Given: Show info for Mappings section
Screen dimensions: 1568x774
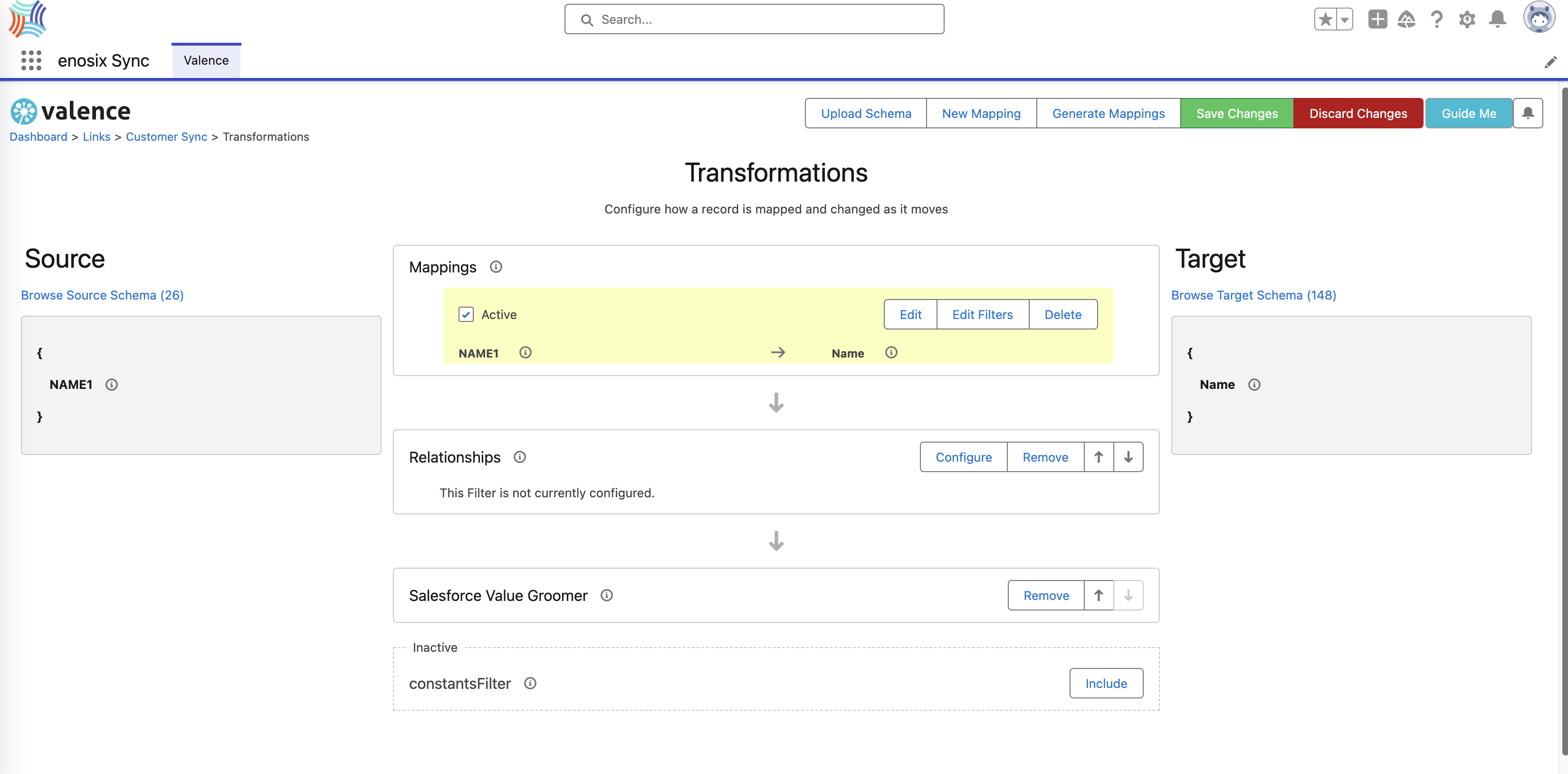Looking at the screenshot, I should [496, 267].
